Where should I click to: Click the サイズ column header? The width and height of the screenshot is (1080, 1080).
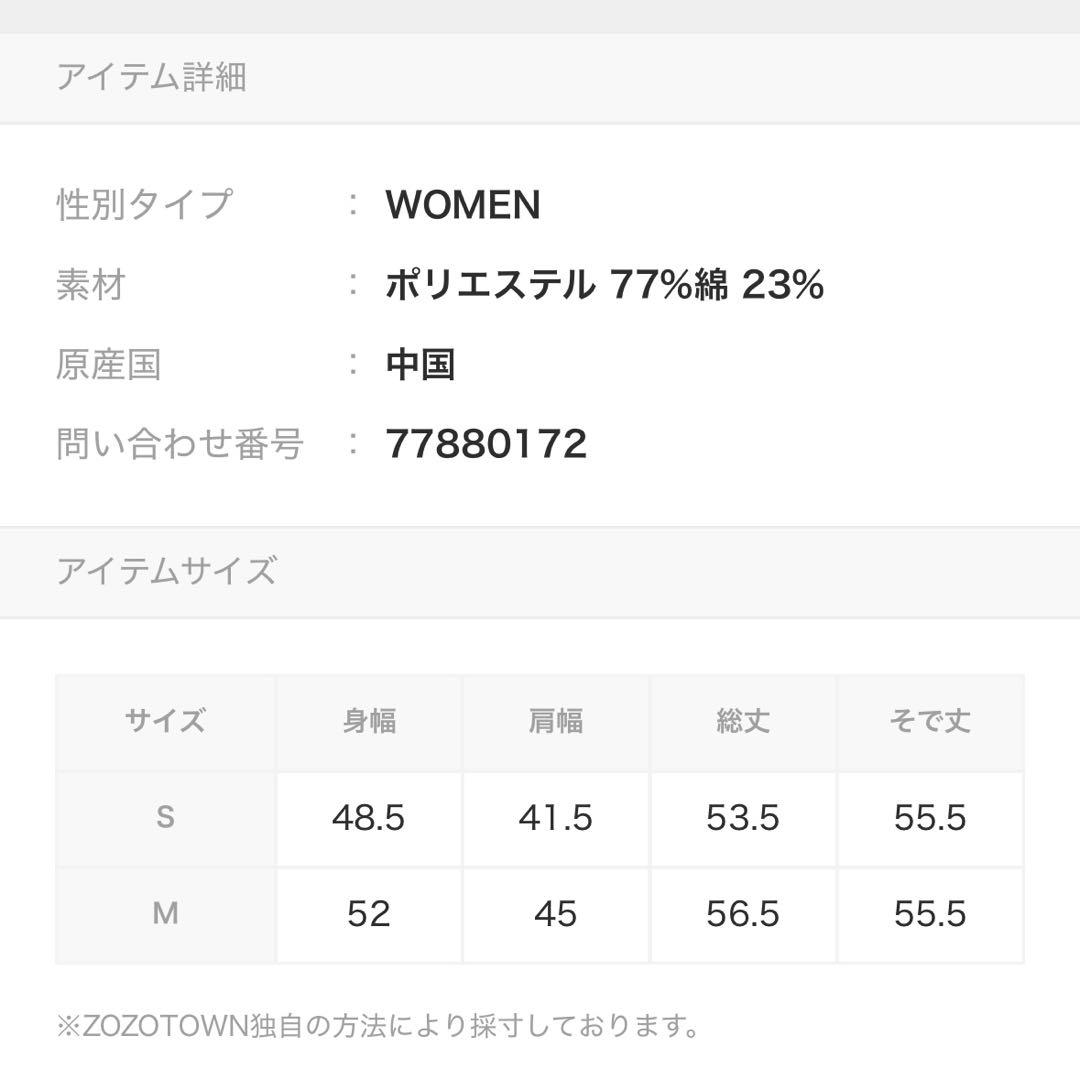[x=165, y=722]
